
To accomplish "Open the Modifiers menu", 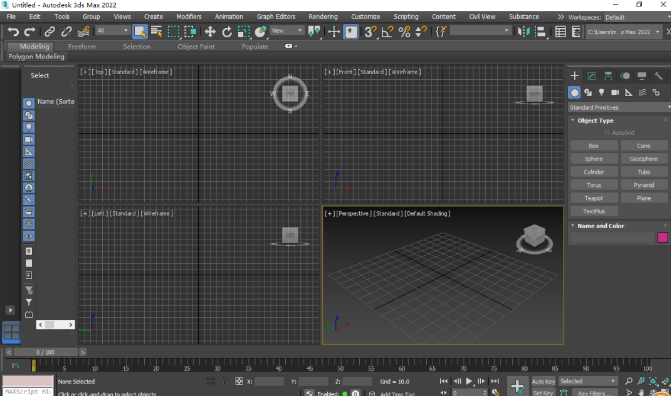I will pos(189,17).
